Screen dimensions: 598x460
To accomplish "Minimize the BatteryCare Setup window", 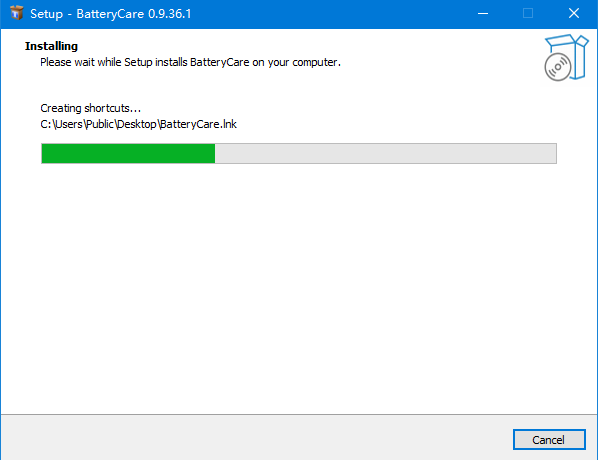I will (483, 14).
